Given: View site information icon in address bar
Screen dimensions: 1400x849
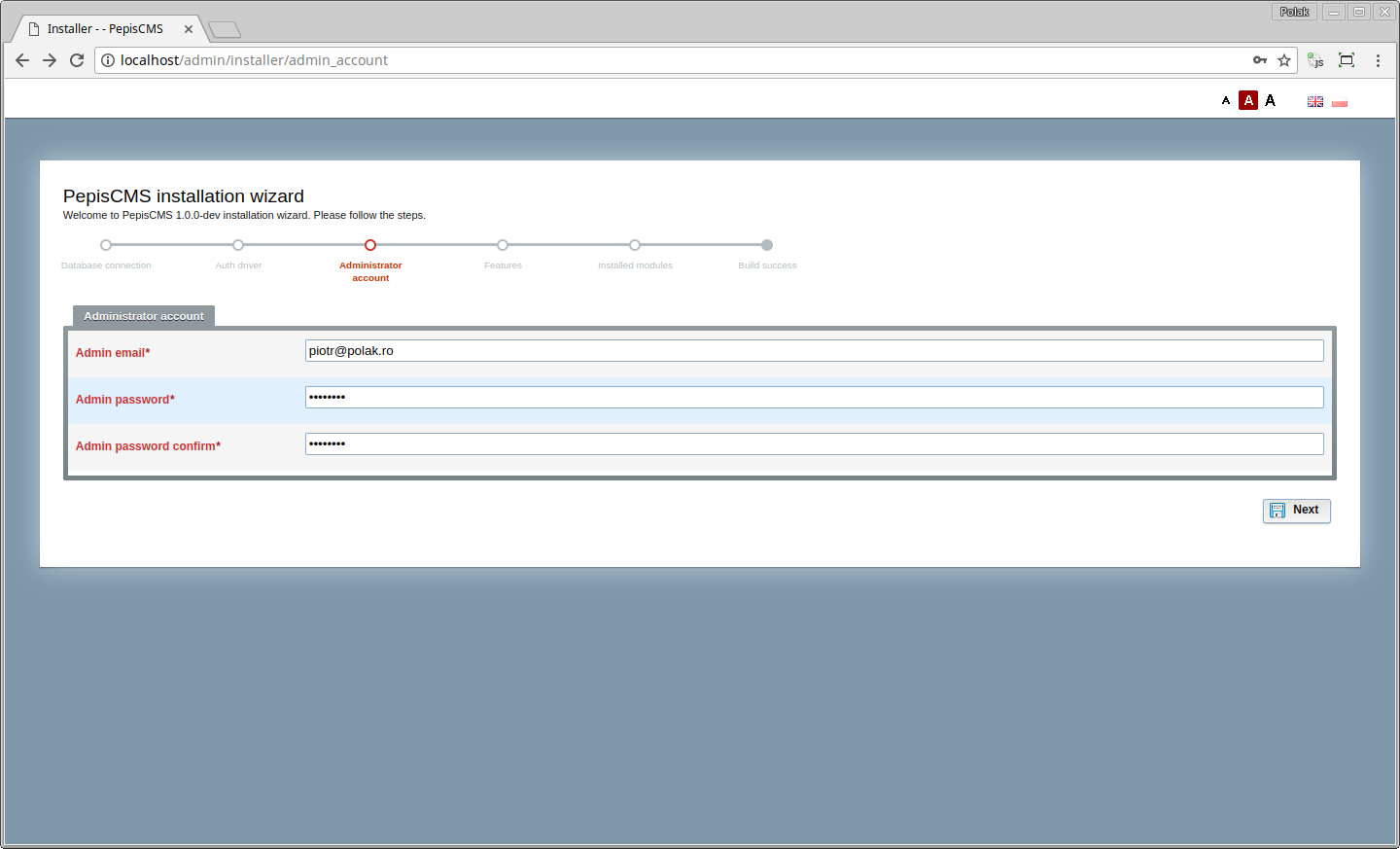Looking at the screenshot, I should click(x=108, y=60).
